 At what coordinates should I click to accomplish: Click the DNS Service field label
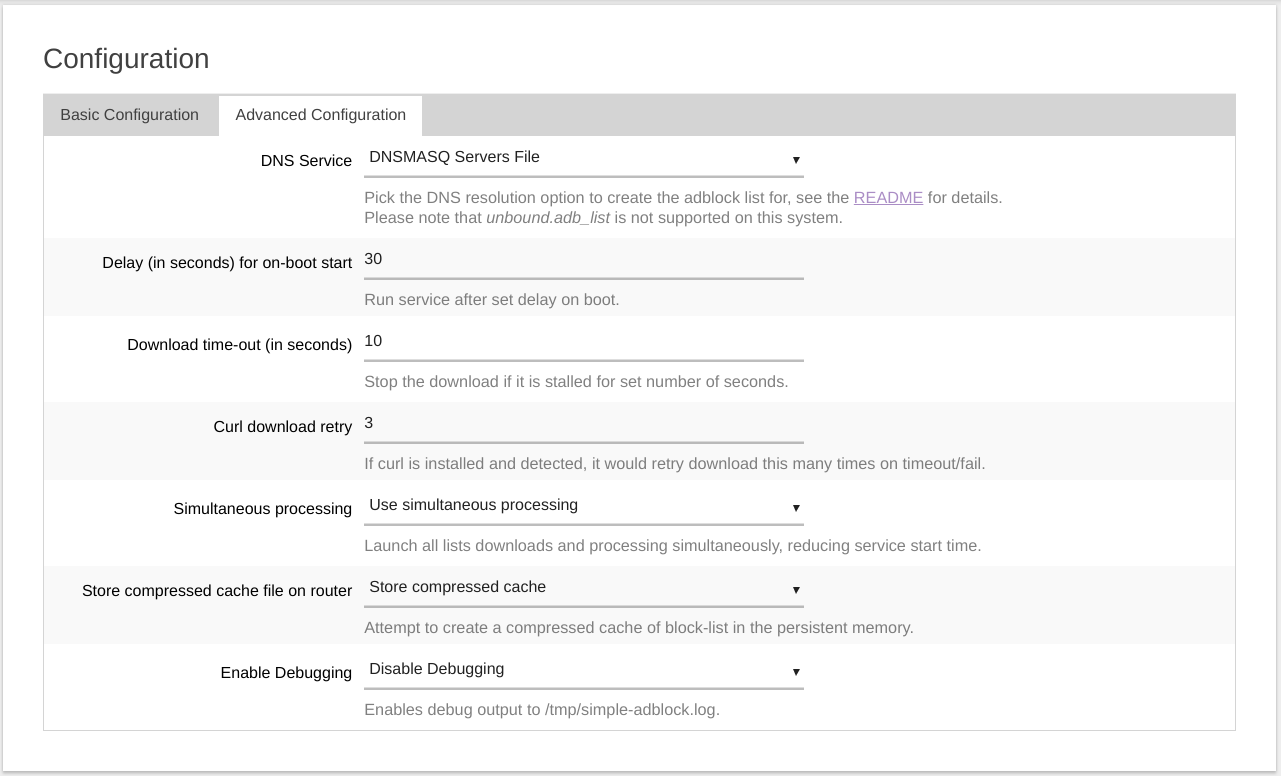[306, 161]
